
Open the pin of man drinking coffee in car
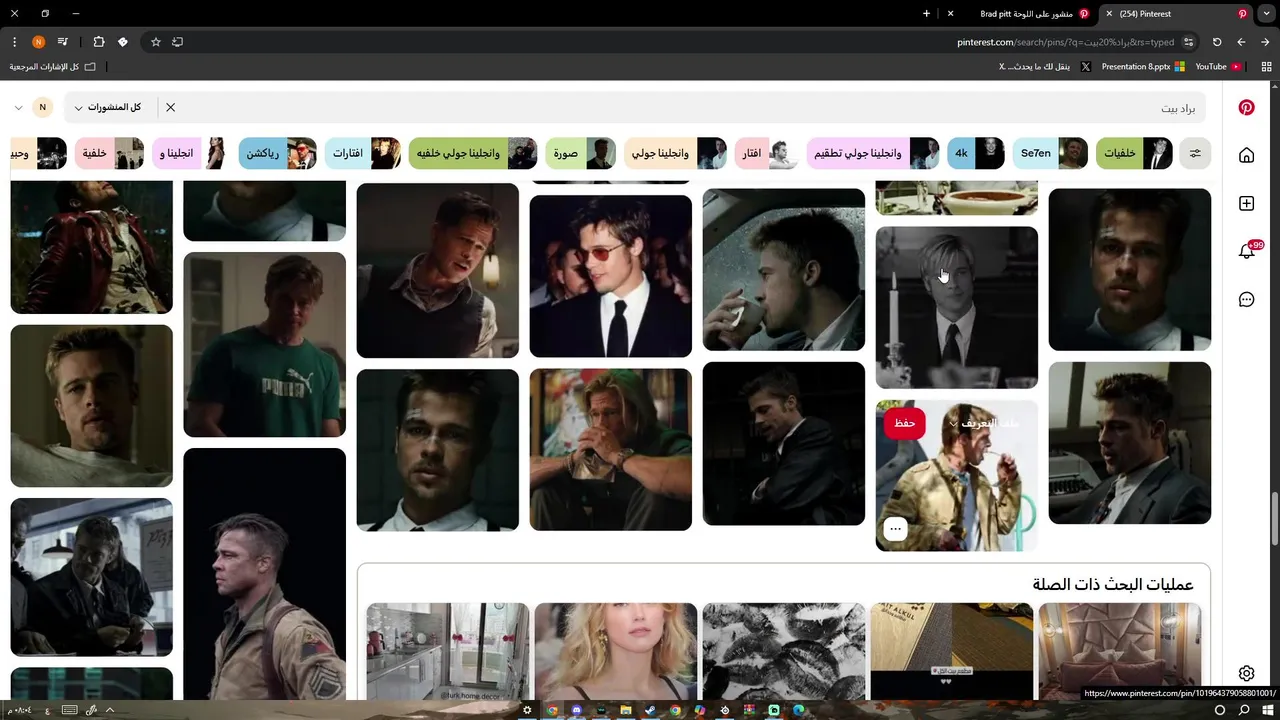tap(784, 269)
